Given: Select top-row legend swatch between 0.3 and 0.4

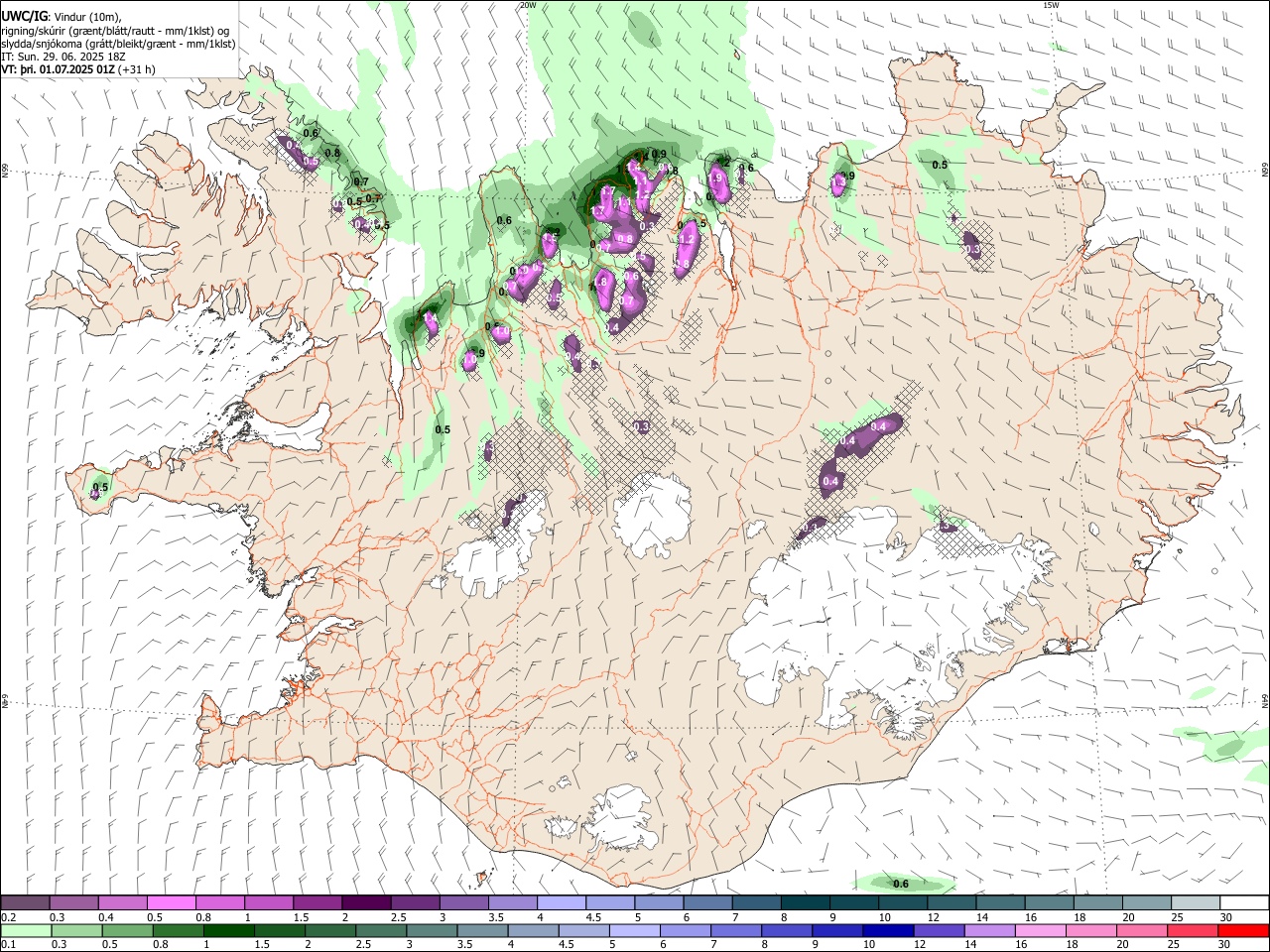Looking at the screenshot, I should point(73,903).
